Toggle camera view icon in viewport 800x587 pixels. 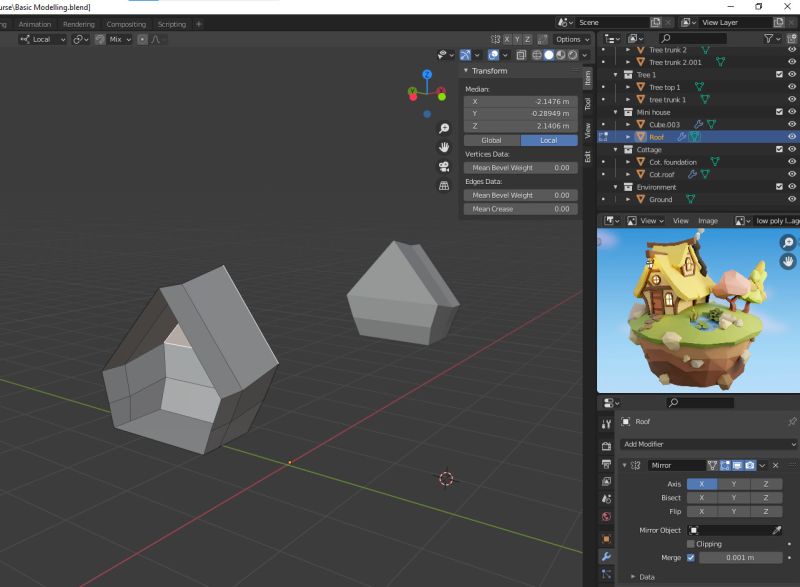pyautogui.click(x=444, y=167)
